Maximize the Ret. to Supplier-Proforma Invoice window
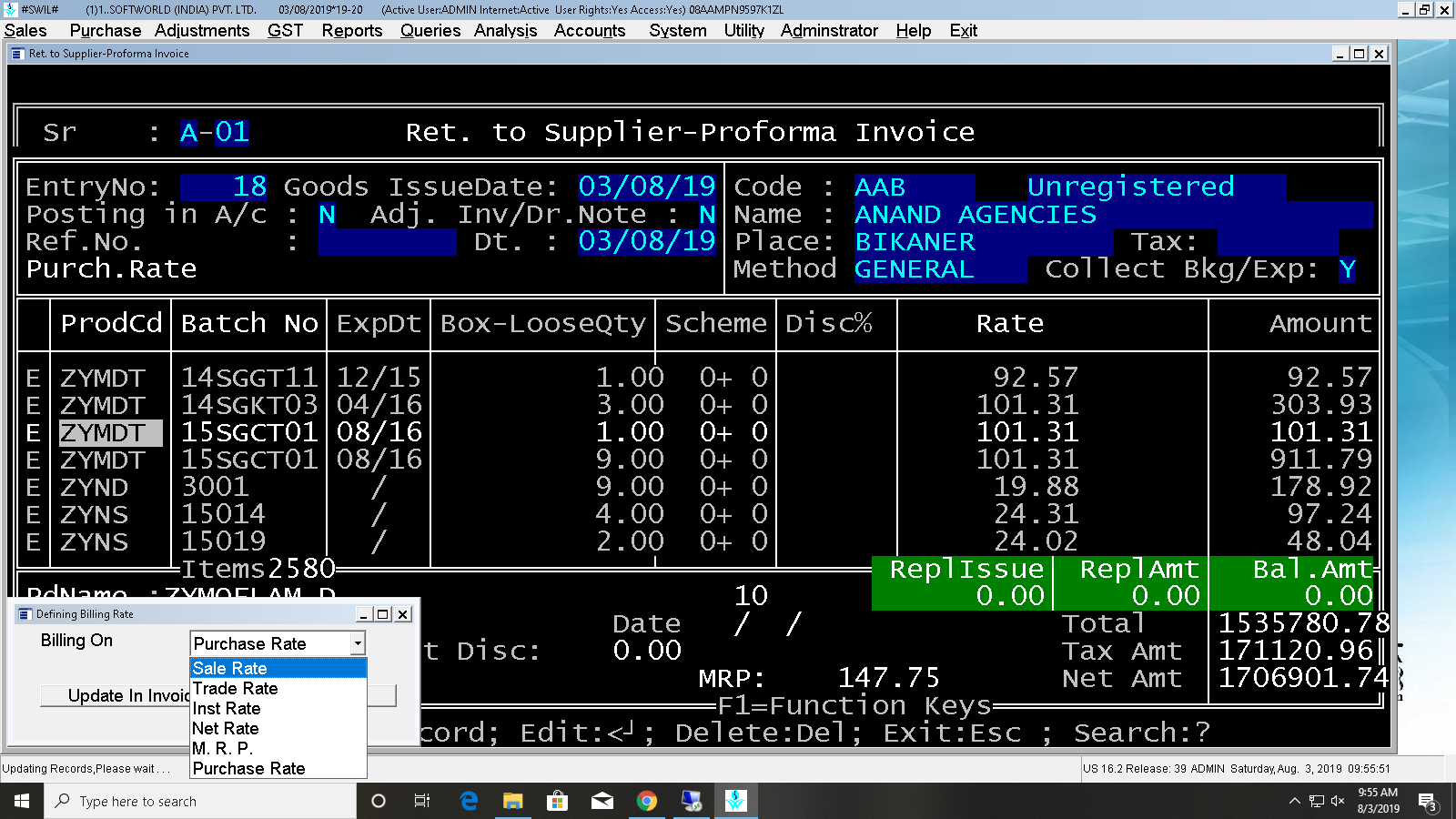This screenshot has height=819, width=1456. click(1359, 54)
